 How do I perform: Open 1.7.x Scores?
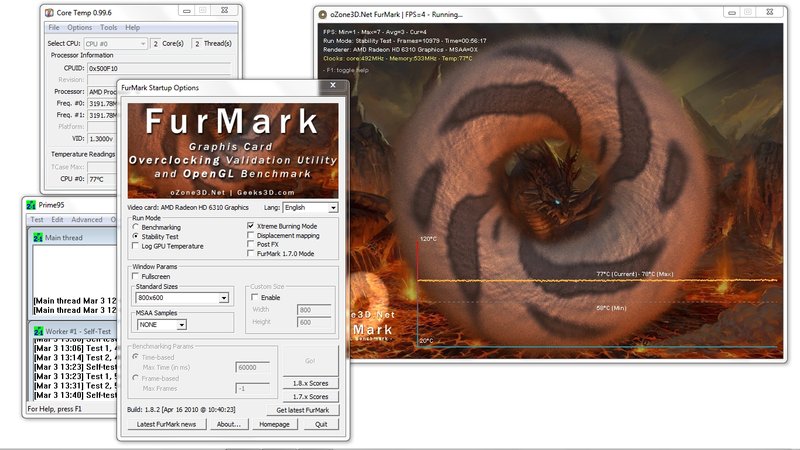click(x=310, y=396)
